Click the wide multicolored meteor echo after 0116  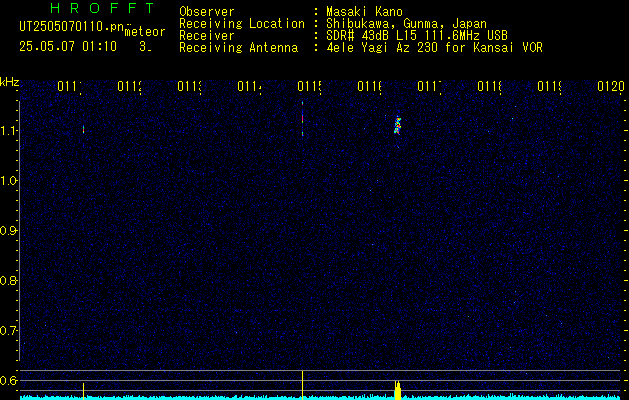click(x=398, y=125)
